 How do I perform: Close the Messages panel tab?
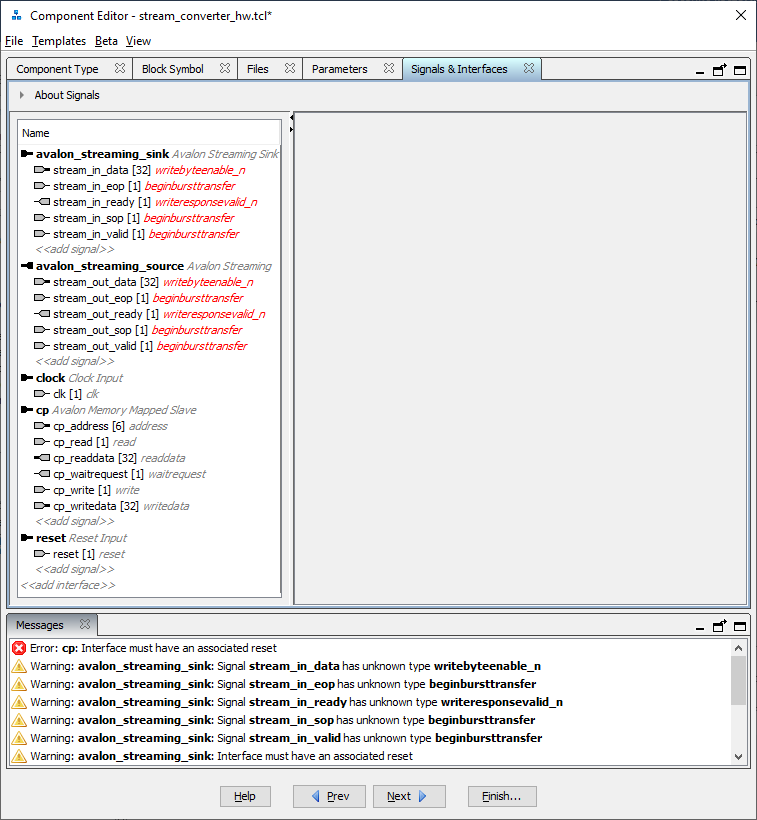[x=85, y=625]
